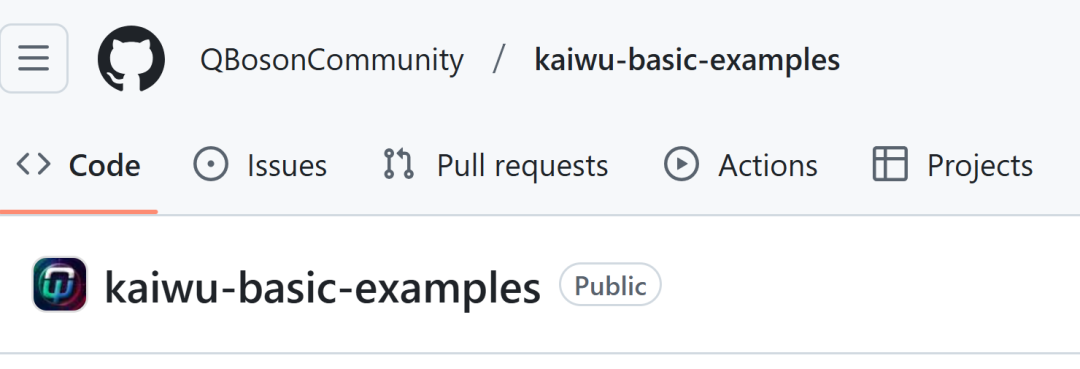
Task: Visit the QBosonCommunity owner link
Action: 331,60
